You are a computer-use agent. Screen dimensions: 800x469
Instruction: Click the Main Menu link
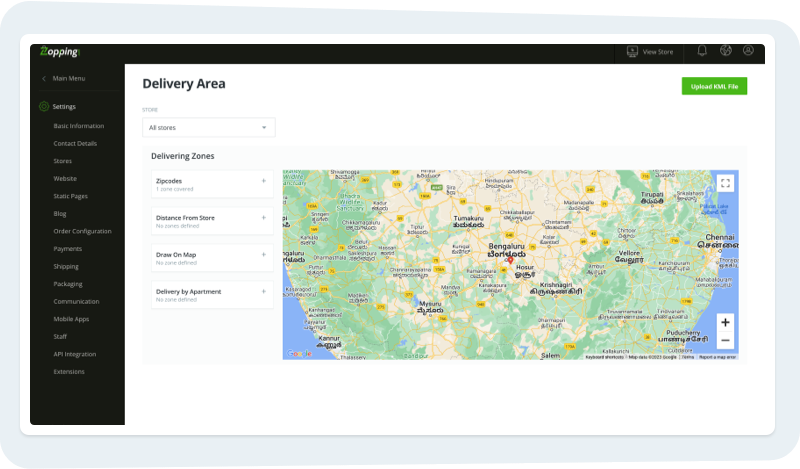pyautogui.click(x=69, y=79)
